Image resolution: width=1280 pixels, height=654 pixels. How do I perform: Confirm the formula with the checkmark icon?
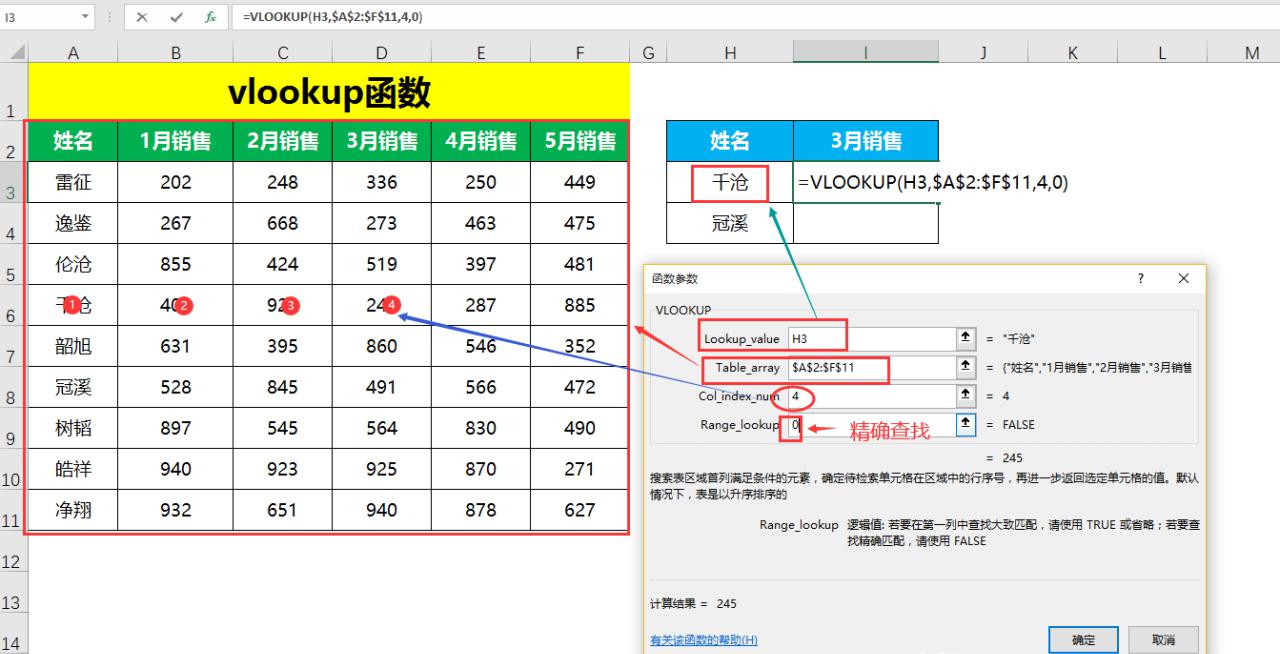(x=176, y=17)
